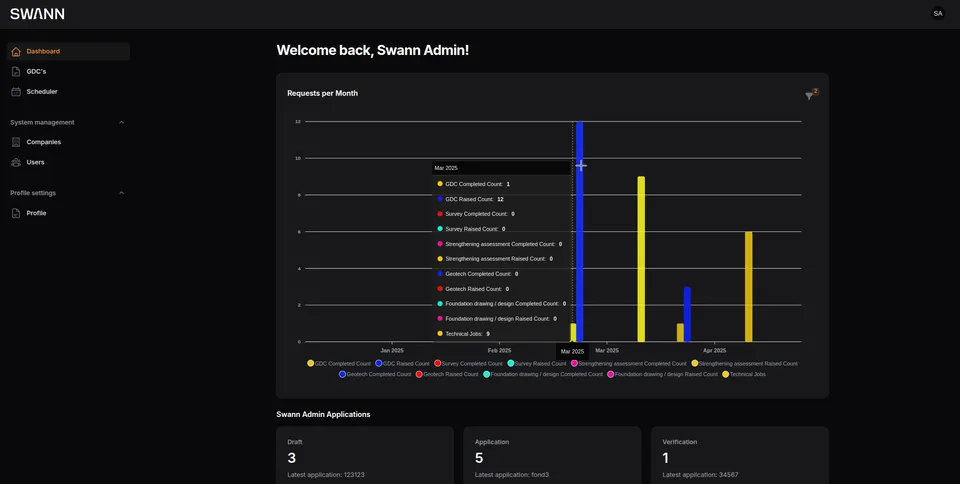This screenshot has height=484, width=960.
Task: Click the Dashboard home icon
Action: [16, 51]
